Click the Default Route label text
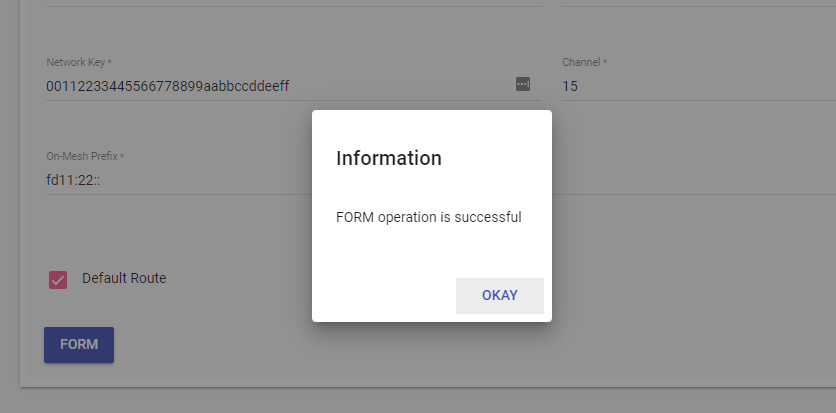This screenshot has height=413, width=836. click(x=124, y=278)
